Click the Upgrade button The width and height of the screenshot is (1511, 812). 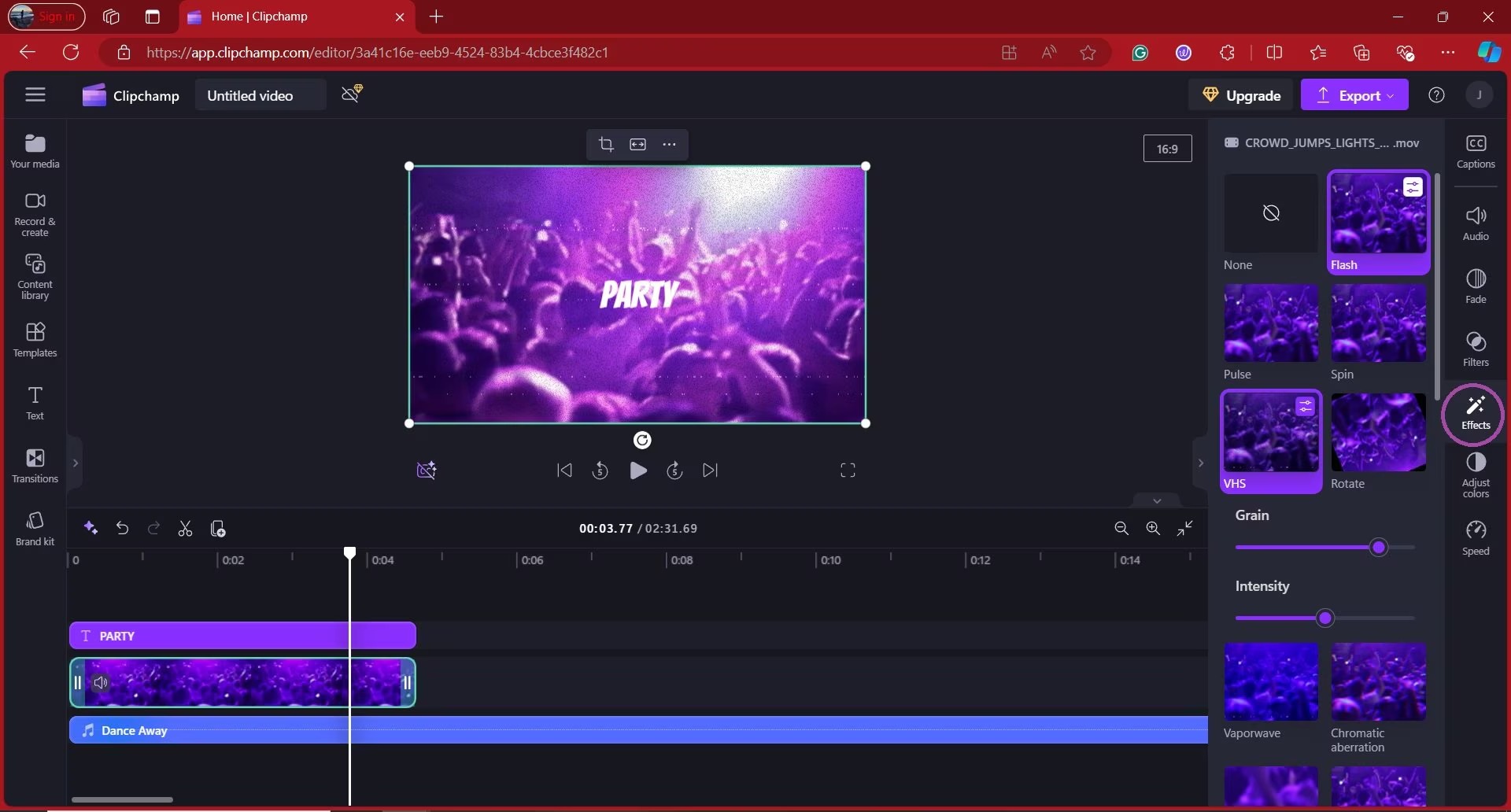1241,95
